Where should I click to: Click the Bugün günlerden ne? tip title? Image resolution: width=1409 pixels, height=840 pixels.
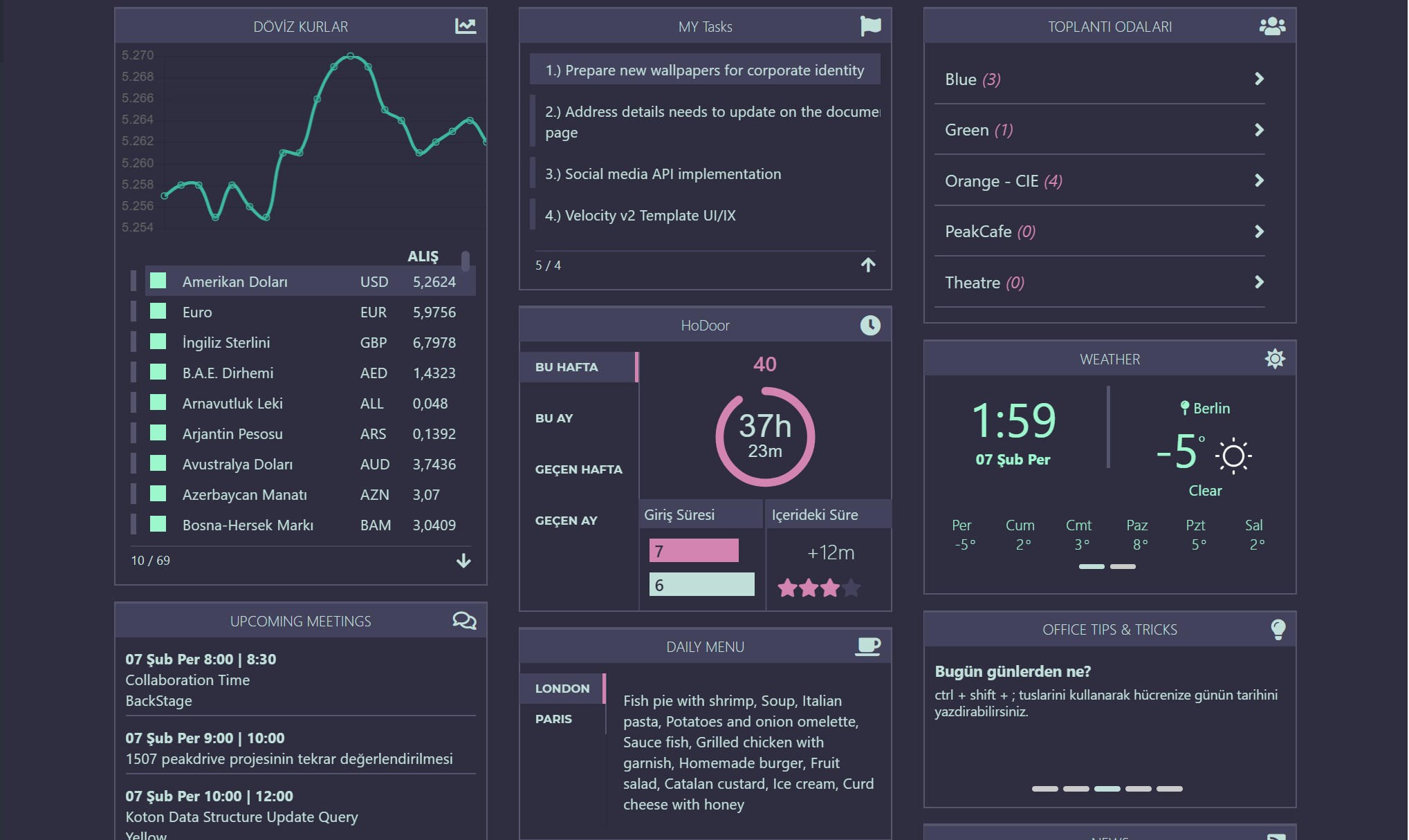point(1013,671)
